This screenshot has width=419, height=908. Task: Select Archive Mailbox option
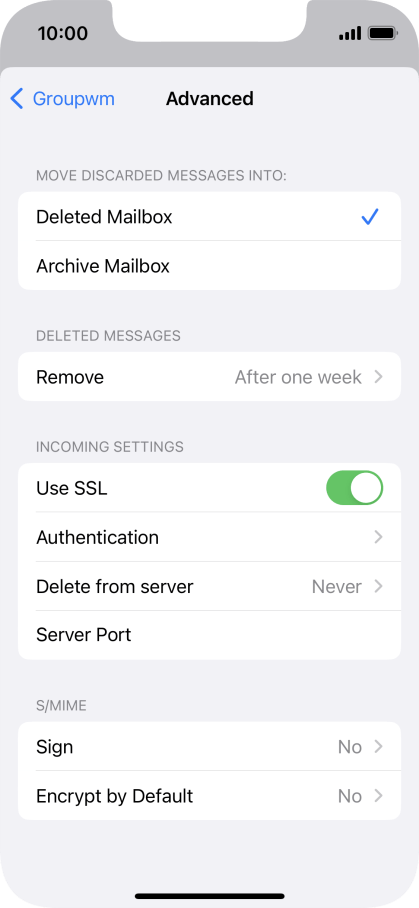210,266
